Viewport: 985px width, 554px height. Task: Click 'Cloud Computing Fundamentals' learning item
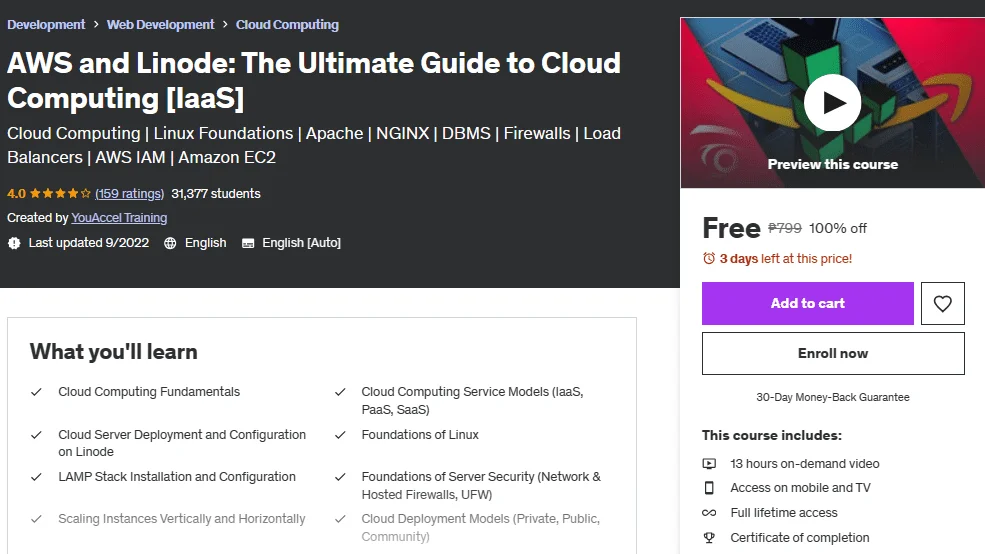click(149, 392)
